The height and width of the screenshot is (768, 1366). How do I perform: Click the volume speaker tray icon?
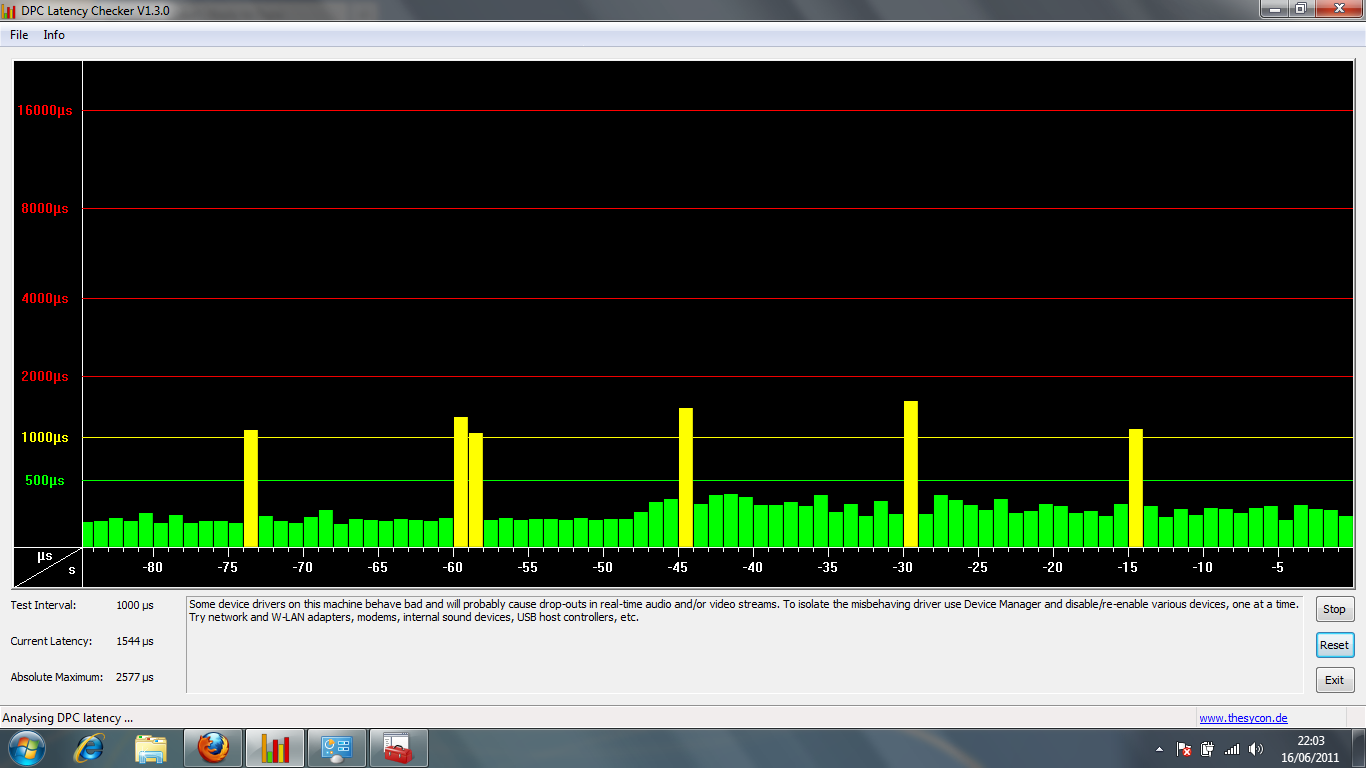(x=1256, y=749)
